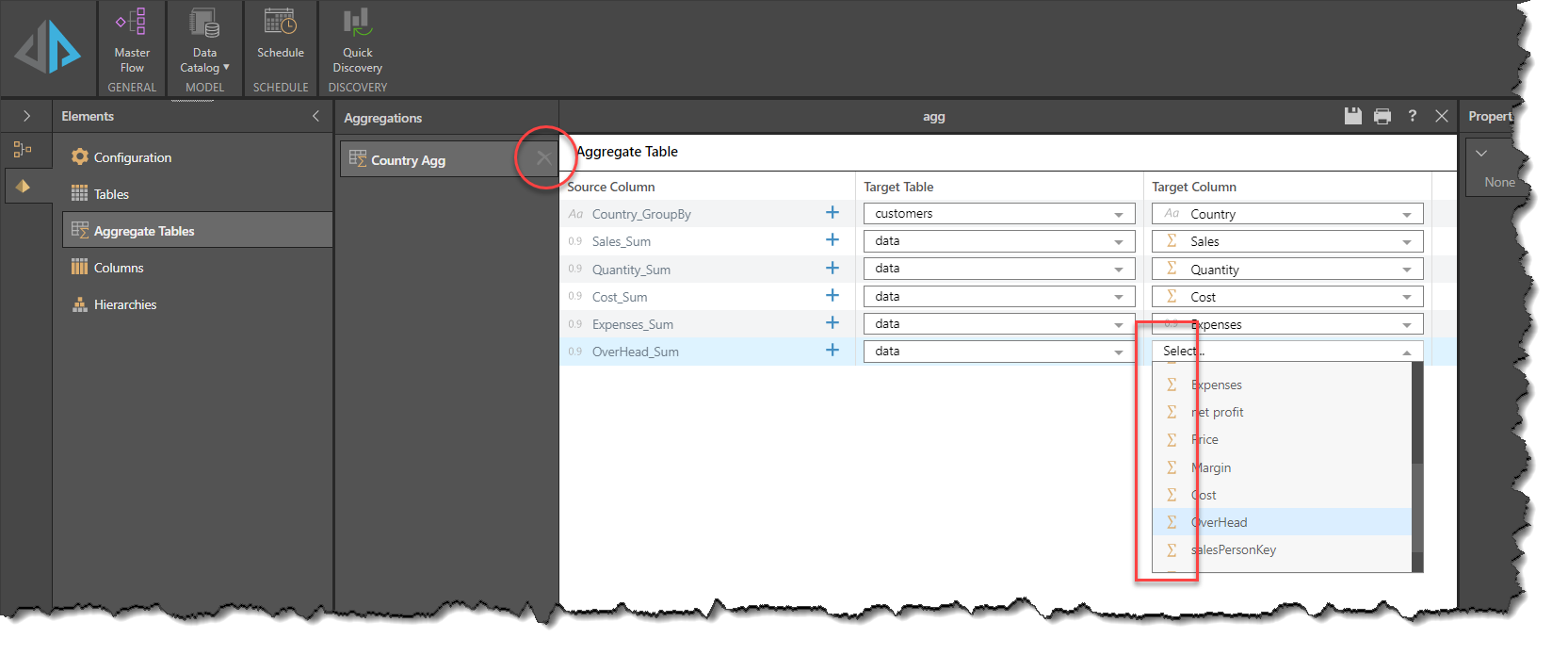Click the print icon in agg header
Image resolution: width=1568 pixels, height=655 pixels.
point(1382,116)
